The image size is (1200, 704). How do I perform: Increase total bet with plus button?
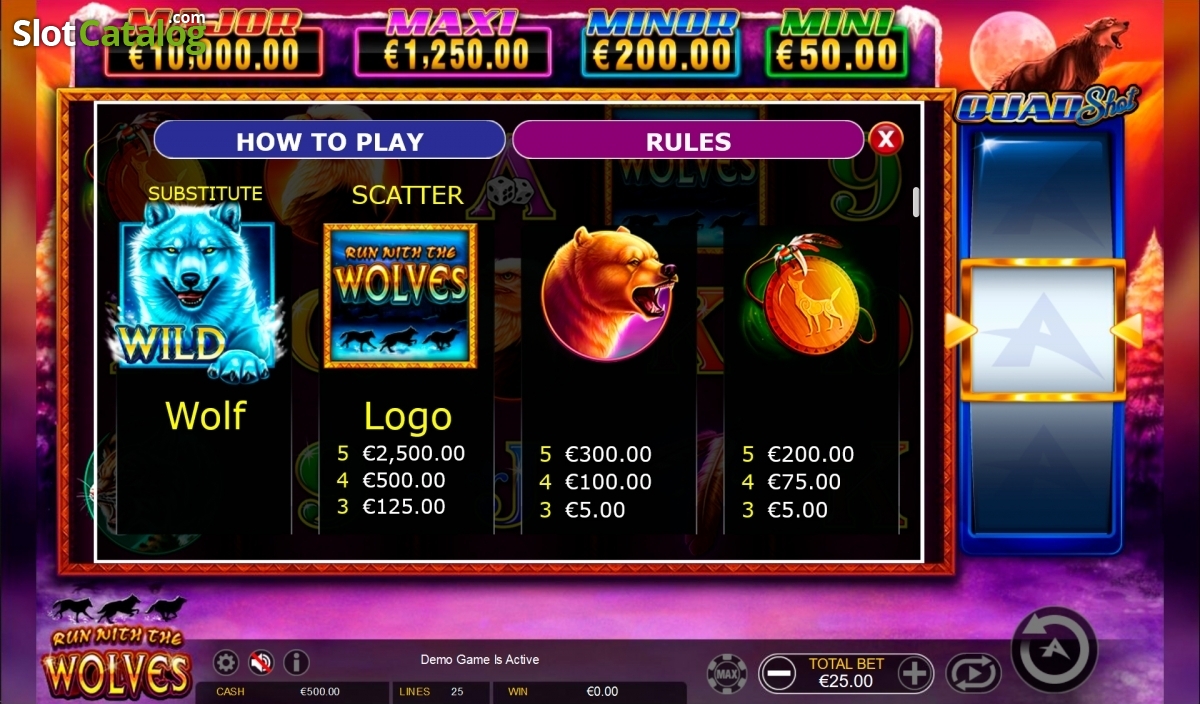point(914,674)
